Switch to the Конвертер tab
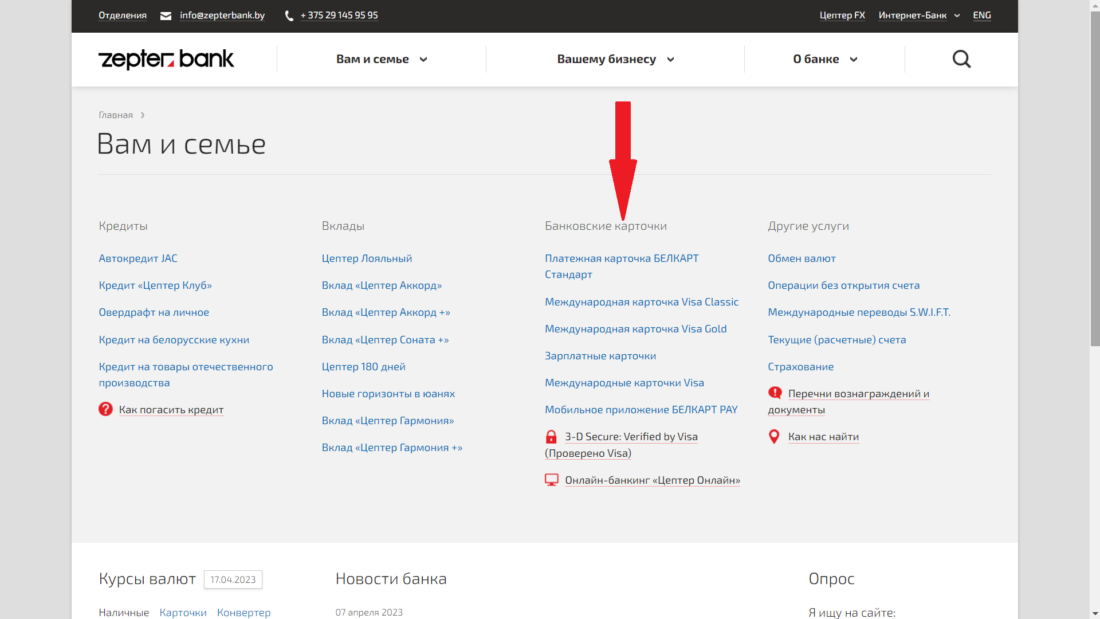The width and height of the screenshot is (1100, 619). 243,612
